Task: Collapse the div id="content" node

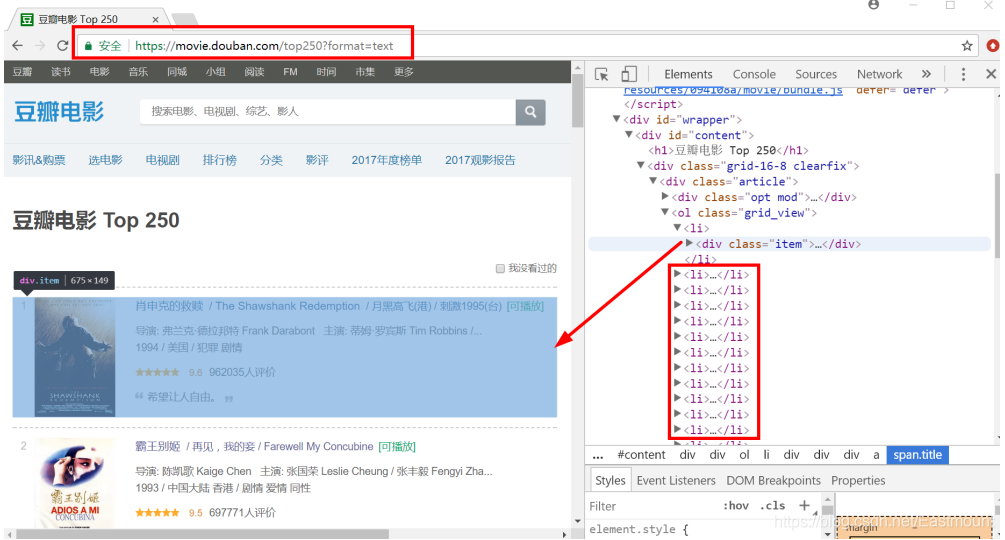Action: [x=629, y=135]
